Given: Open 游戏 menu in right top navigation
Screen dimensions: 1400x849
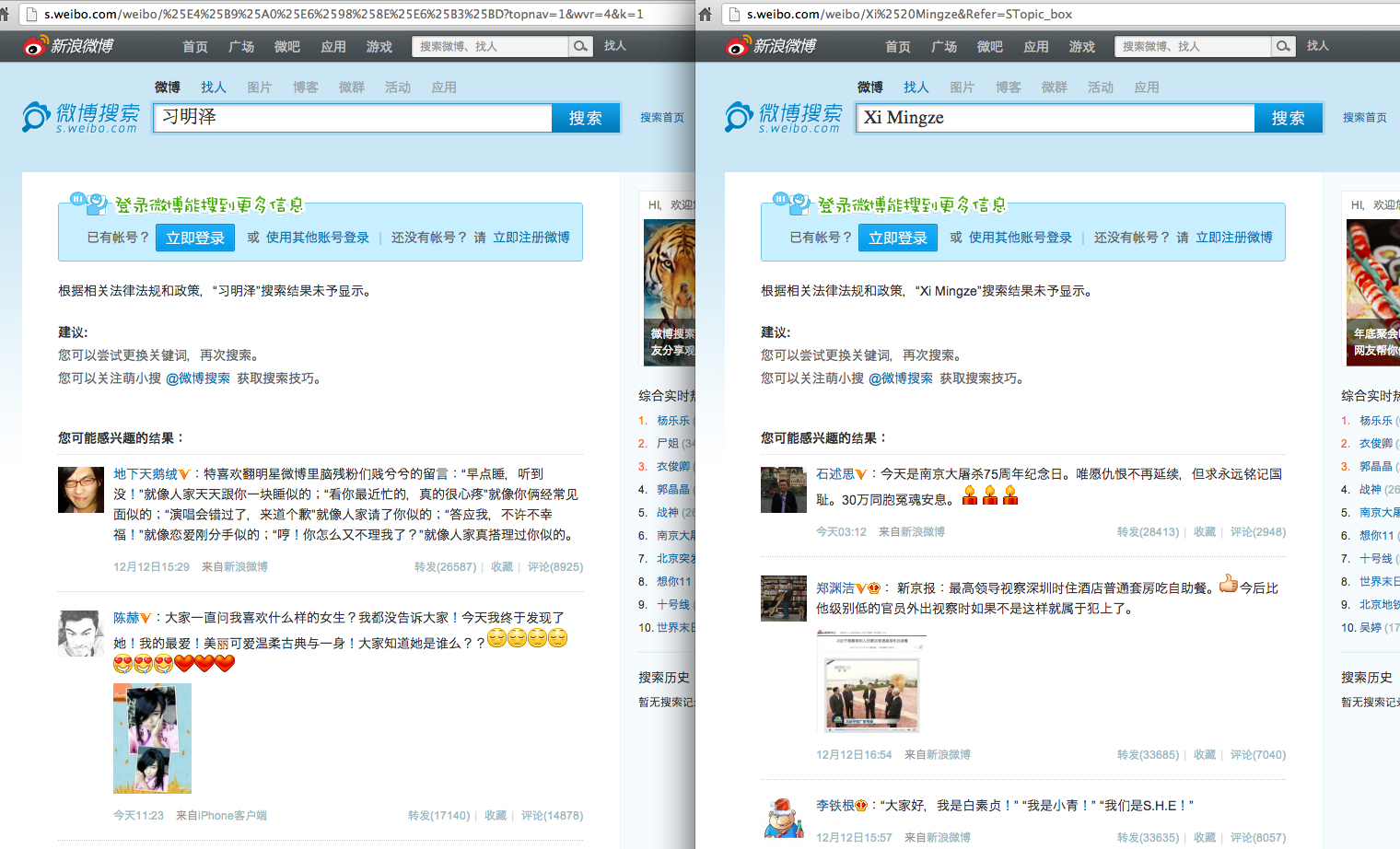Looking at the screenshot, I should [1082, 46].
